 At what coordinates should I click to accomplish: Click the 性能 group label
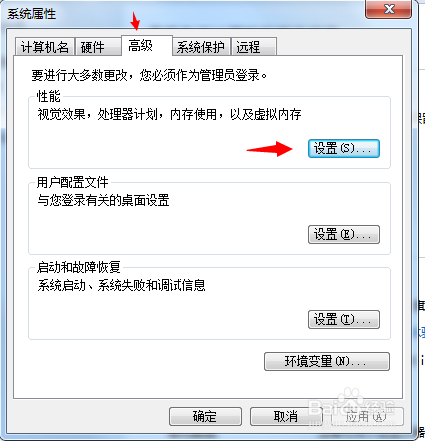point(49,96)
